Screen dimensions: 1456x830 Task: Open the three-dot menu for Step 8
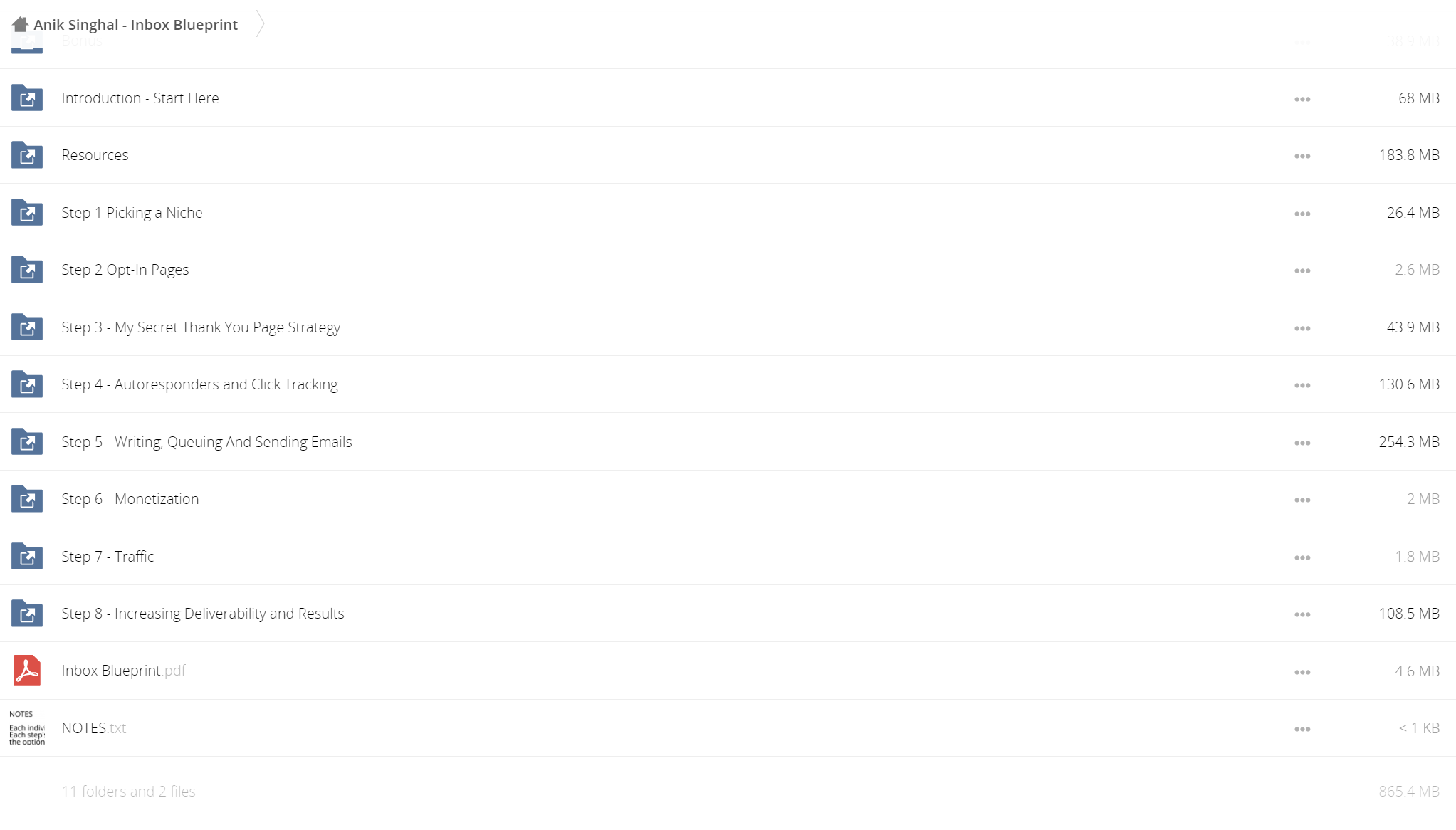pyautogui.click(x=1302, y=614)
